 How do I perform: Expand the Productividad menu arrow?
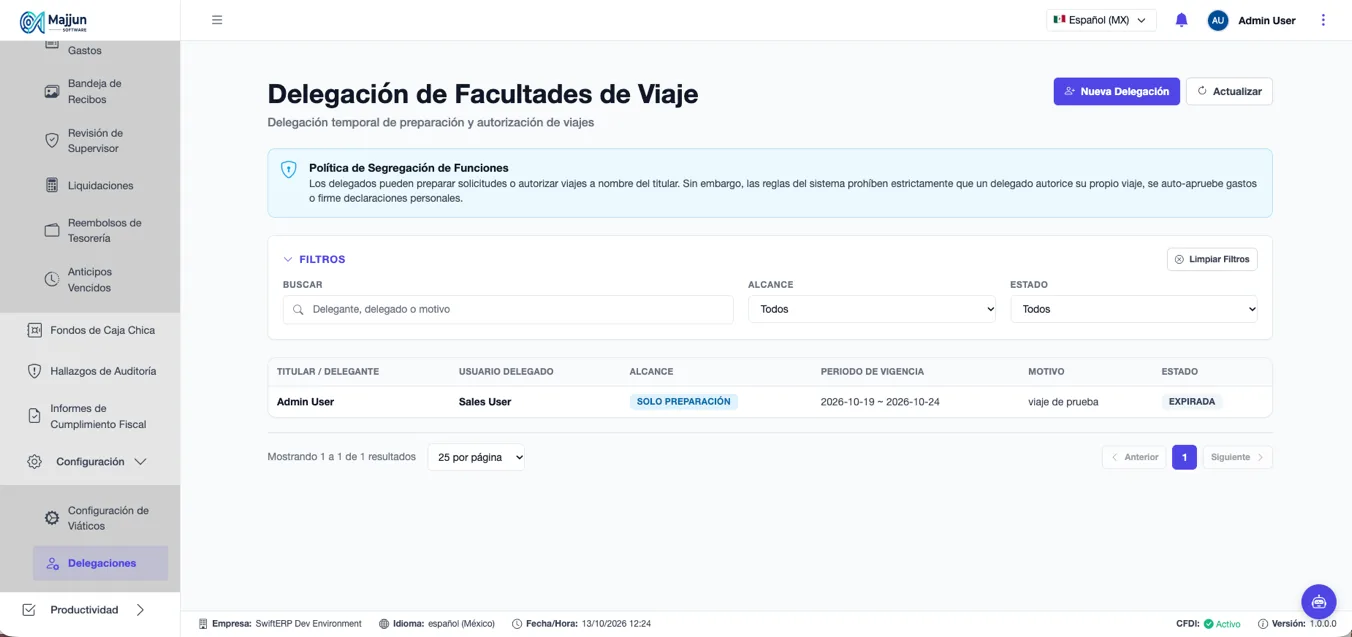pos(140,610)
